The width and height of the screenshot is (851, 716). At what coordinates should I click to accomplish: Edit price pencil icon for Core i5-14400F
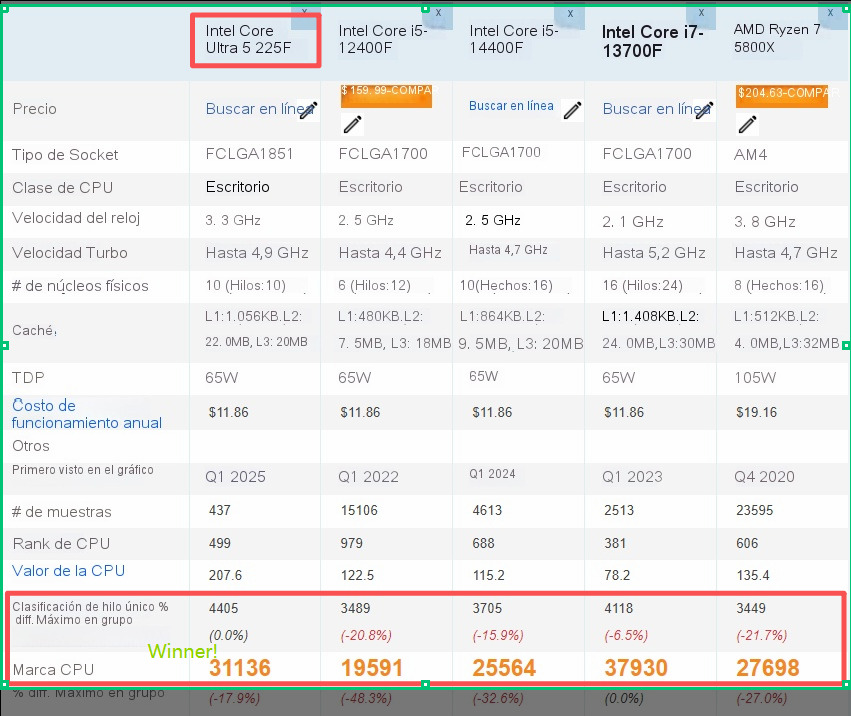point(573,110)
